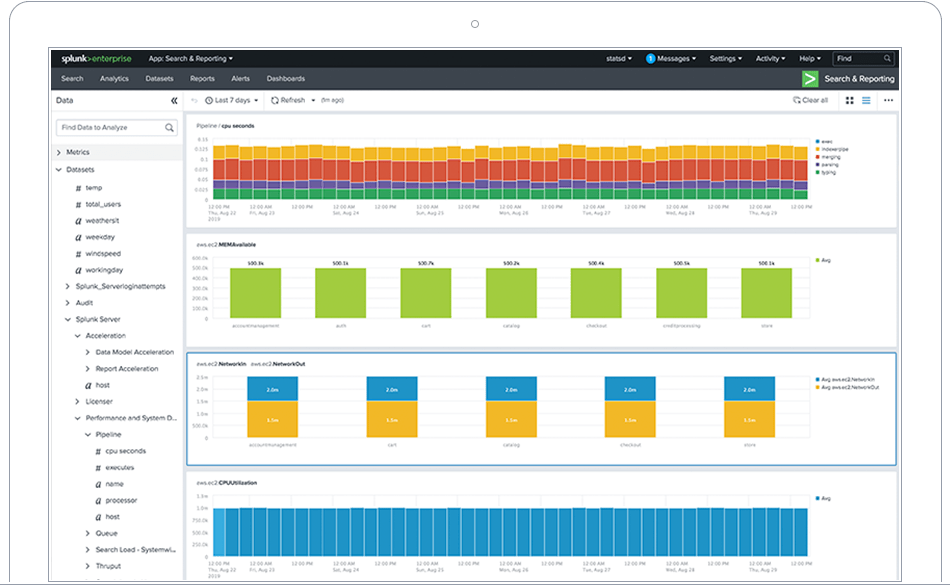Switch to grid view of panels
Screen dimensions: 950x585
[851, 100]
